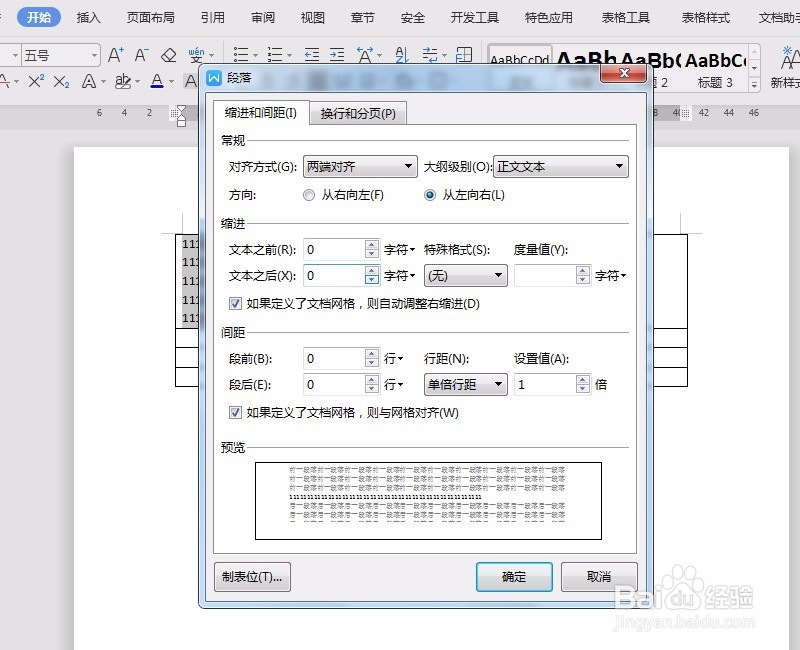Open the Phonetic Guide (拼音) tool

click(x=196, y=53)
